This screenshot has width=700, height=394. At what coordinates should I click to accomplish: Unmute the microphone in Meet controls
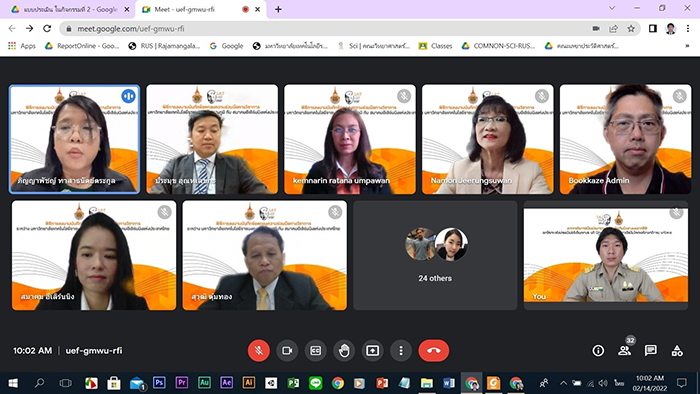tap(258, 351)
